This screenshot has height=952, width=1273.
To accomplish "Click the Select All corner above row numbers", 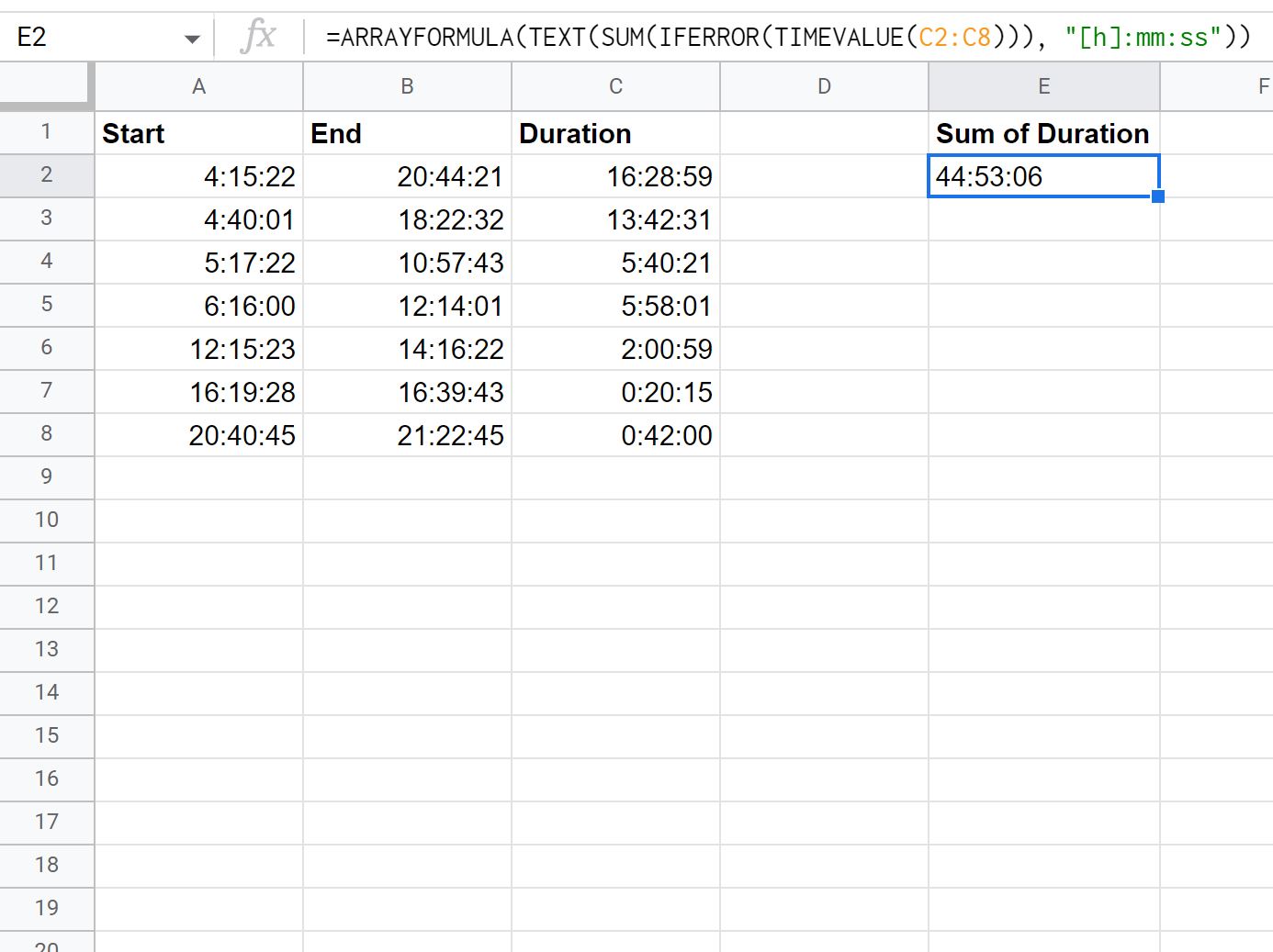I will point(46,85).
